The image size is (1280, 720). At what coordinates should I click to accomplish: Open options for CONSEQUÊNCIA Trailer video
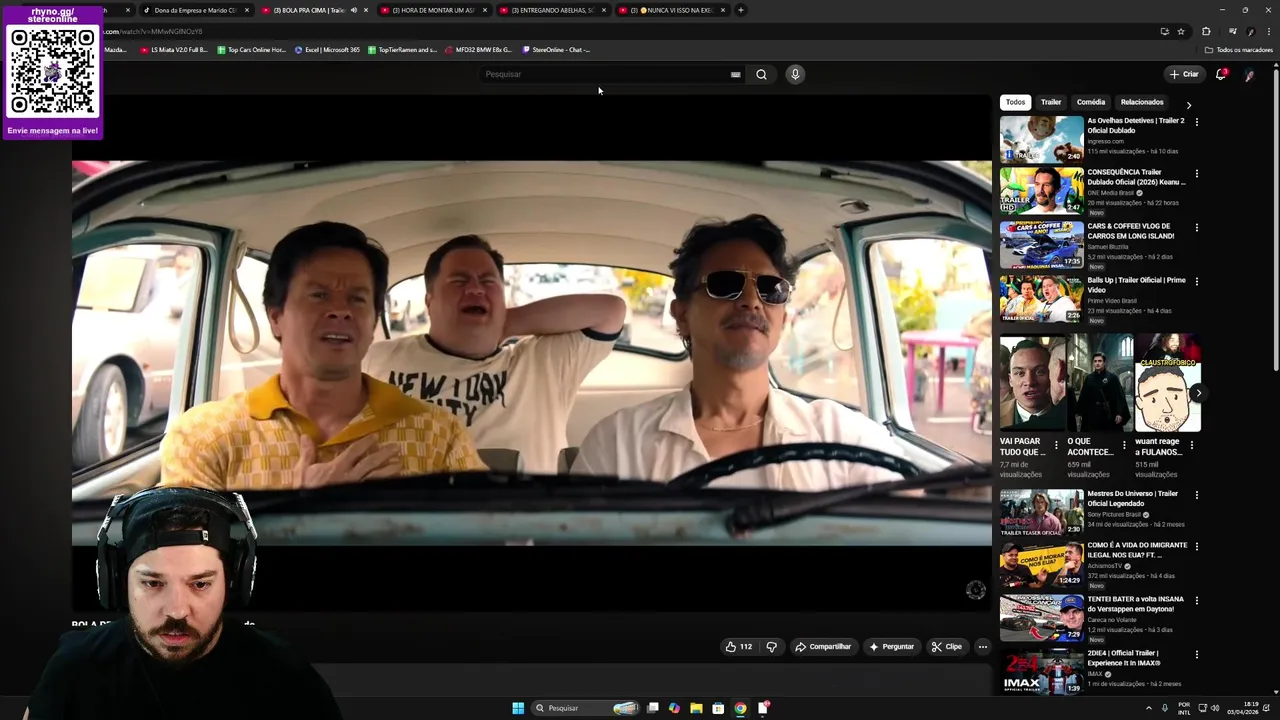pyautogui.click(x=1196, y=174)
